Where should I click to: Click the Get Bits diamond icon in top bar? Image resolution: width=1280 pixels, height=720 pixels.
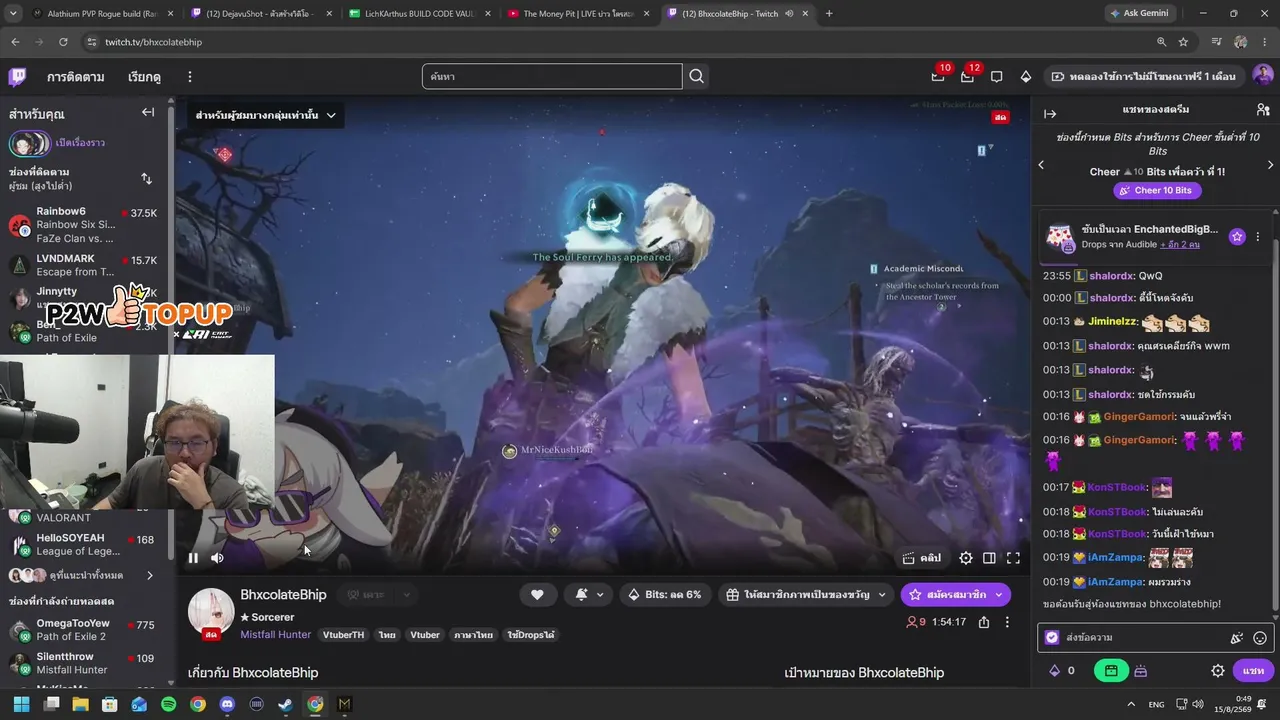pyautogui.click(x=1025, y=77)
